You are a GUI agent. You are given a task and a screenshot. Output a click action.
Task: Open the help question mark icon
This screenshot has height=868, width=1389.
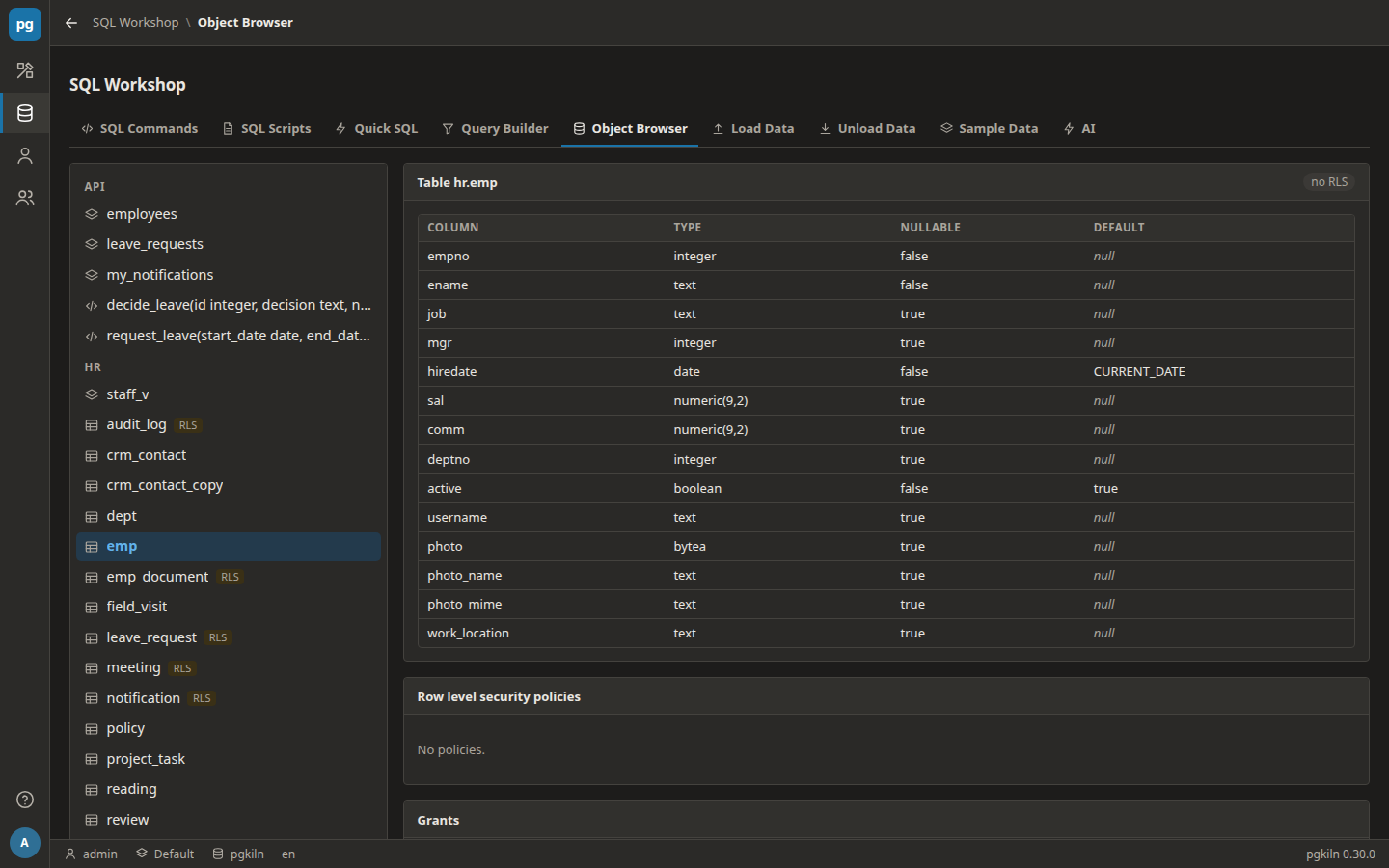coord(25,800)
